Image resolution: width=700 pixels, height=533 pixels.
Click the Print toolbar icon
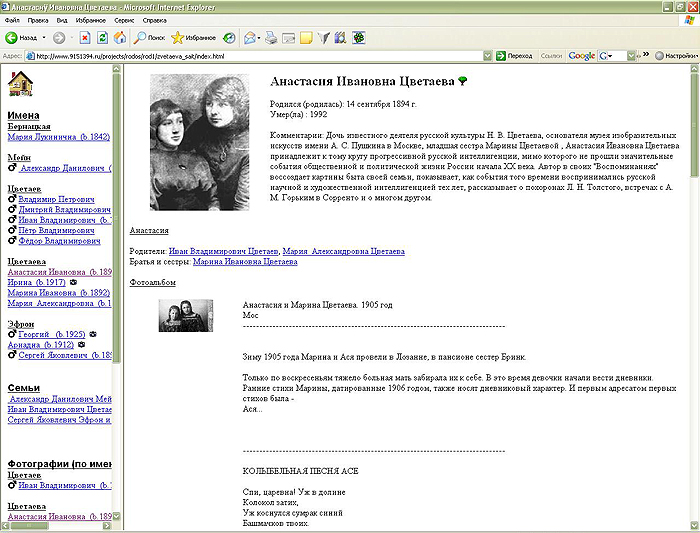point(270,38)
